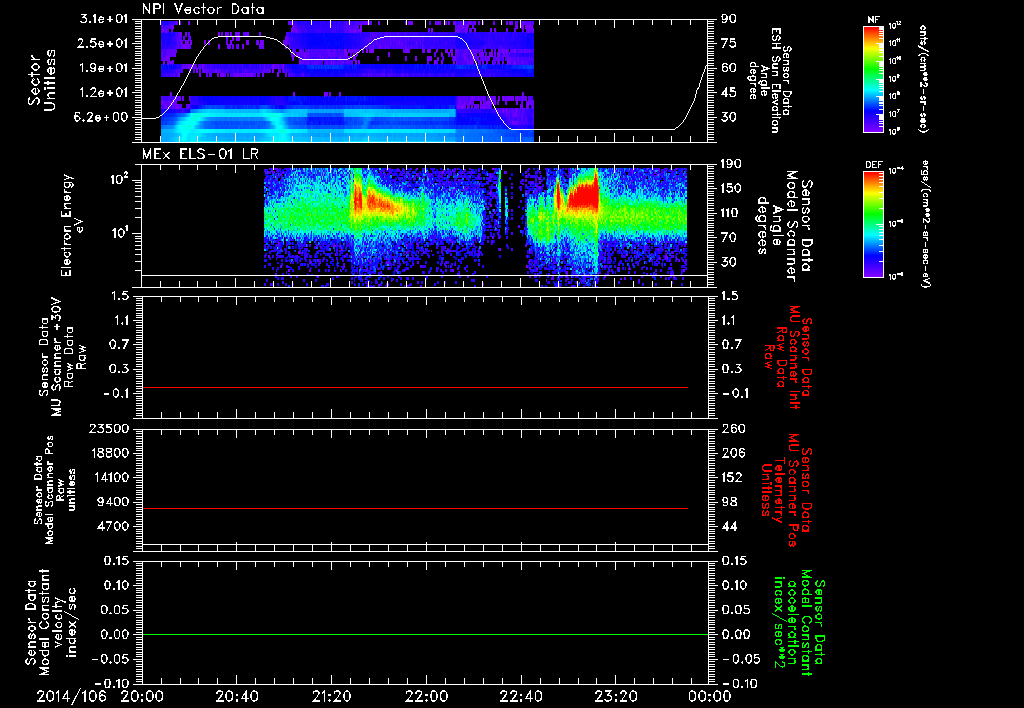Click the red 'MU Scanner Pos Telemetry' label
The width and height of the screenshot is (1024, 708).
pos(787,490)
